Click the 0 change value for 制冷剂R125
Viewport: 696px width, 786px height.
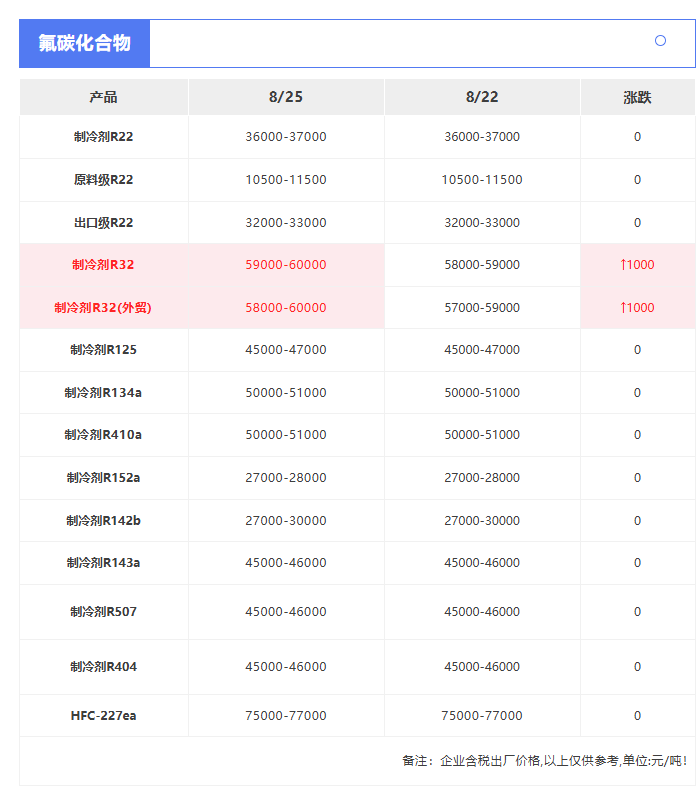coord(637,349)
